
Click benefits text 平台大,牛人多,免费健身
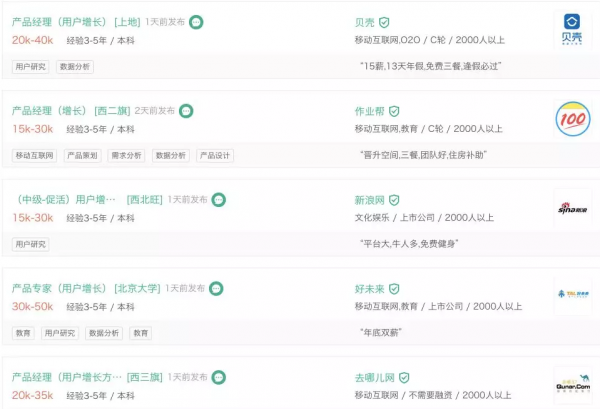pyautogui.click(x=409, y=244)
